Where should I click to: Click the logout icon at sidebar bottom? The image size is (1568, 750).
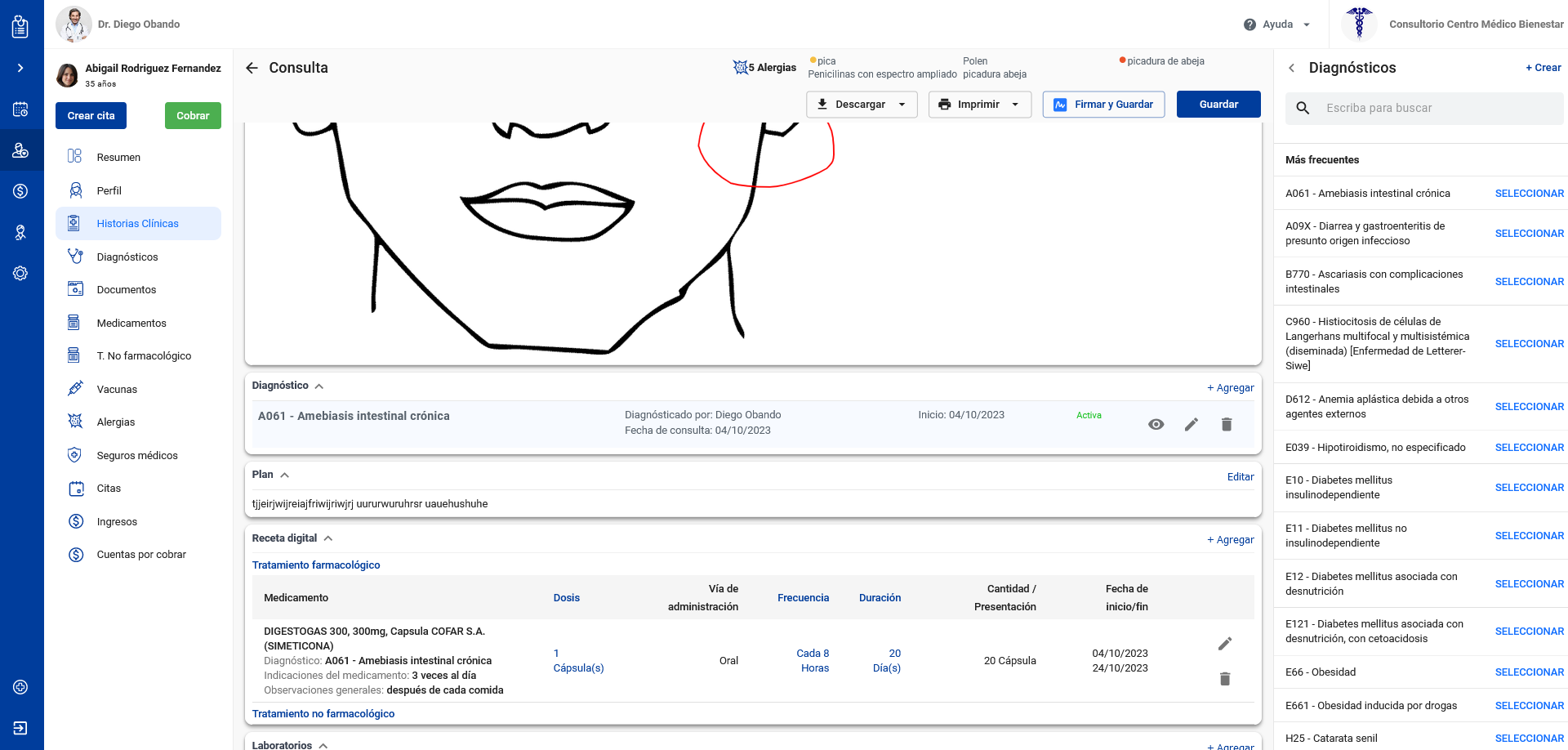[x=20, y=728]
